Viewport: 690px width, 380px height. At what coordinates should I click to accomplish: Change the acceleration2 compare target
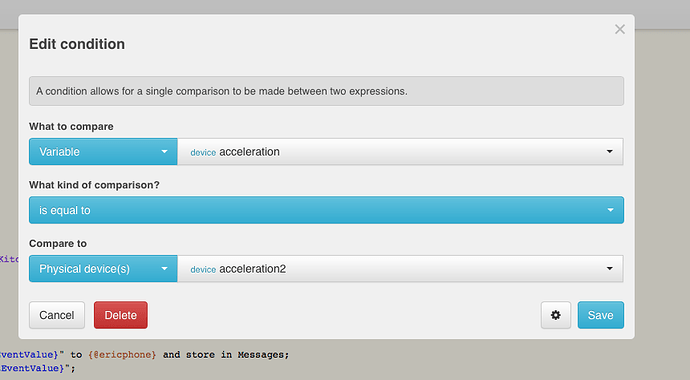coord(400,269)
